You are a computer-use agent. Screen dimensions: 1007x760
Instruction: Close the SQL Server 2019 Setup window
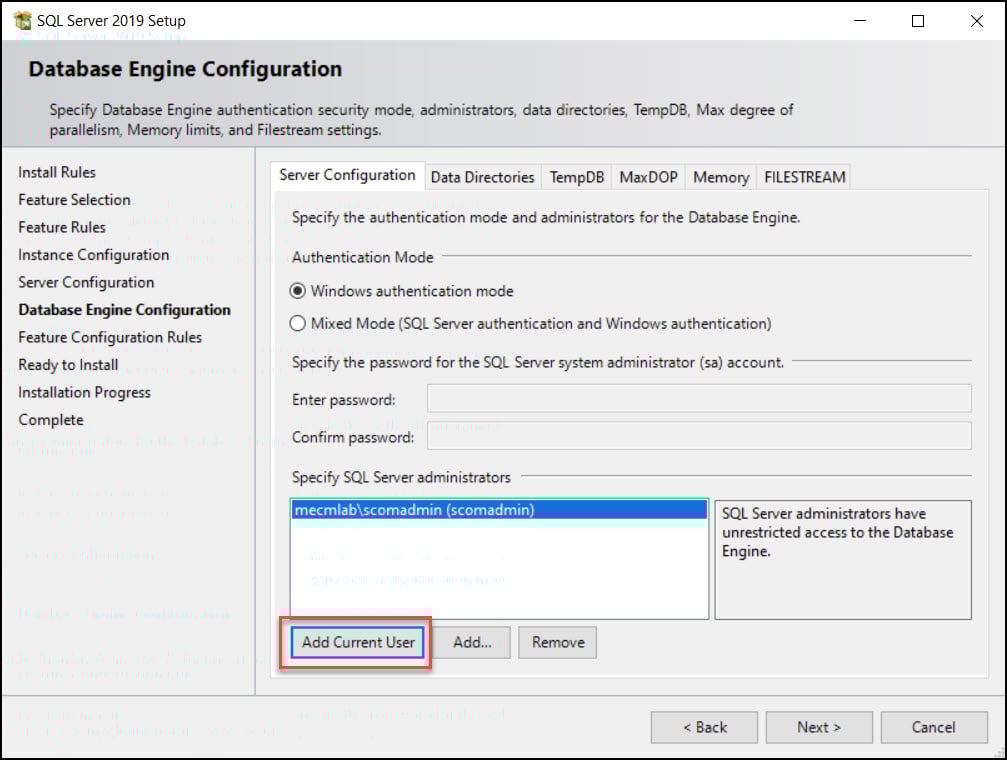tap(976, 21)
